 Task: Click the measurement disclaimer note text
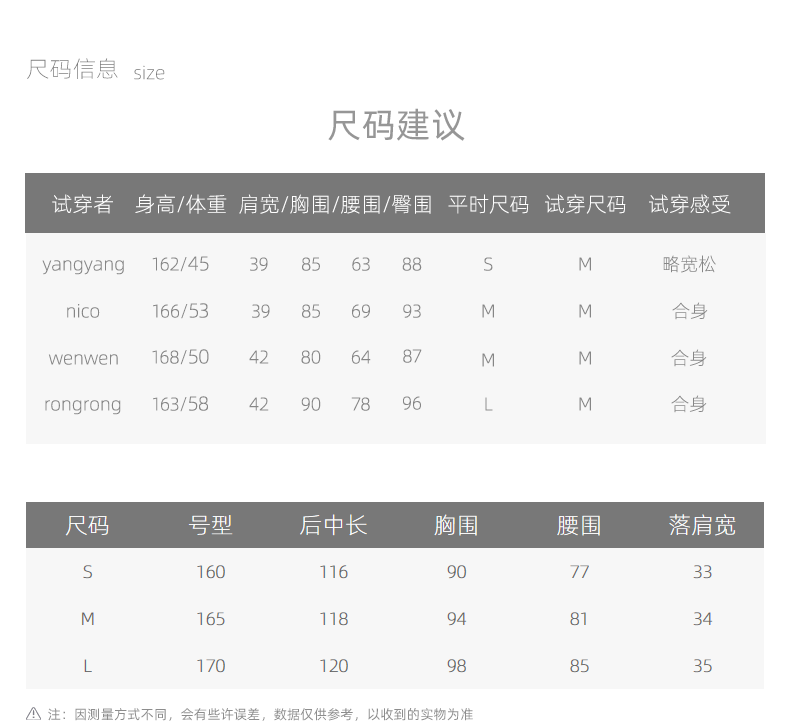click(x=260, y=714)
